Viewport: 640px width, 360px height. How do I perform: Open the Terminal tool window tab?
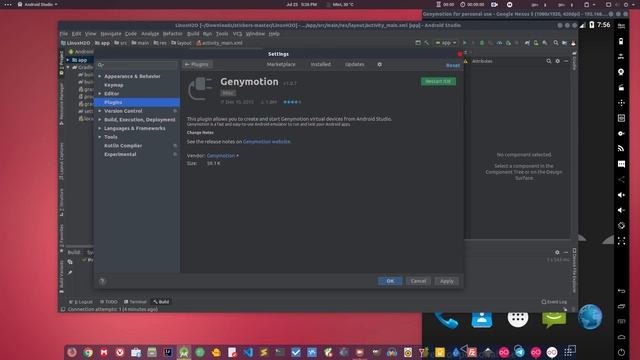(x=135, y=302)
